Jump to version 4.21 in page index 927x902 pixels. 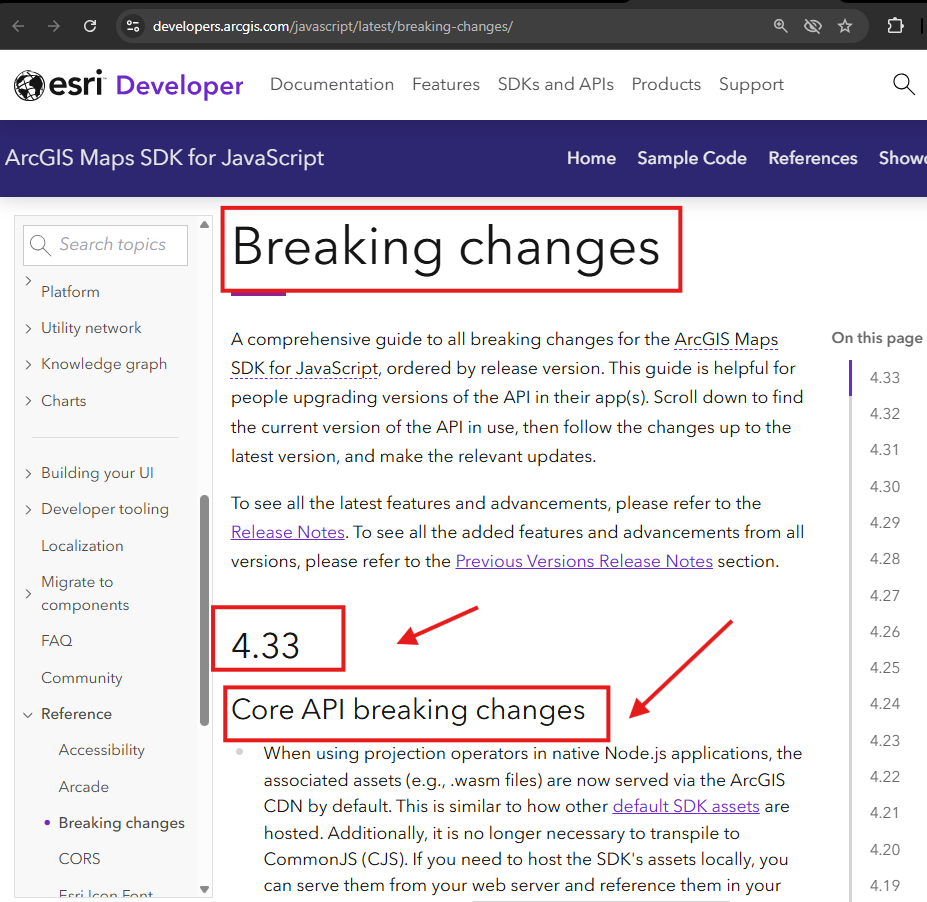tap(884, 813)
